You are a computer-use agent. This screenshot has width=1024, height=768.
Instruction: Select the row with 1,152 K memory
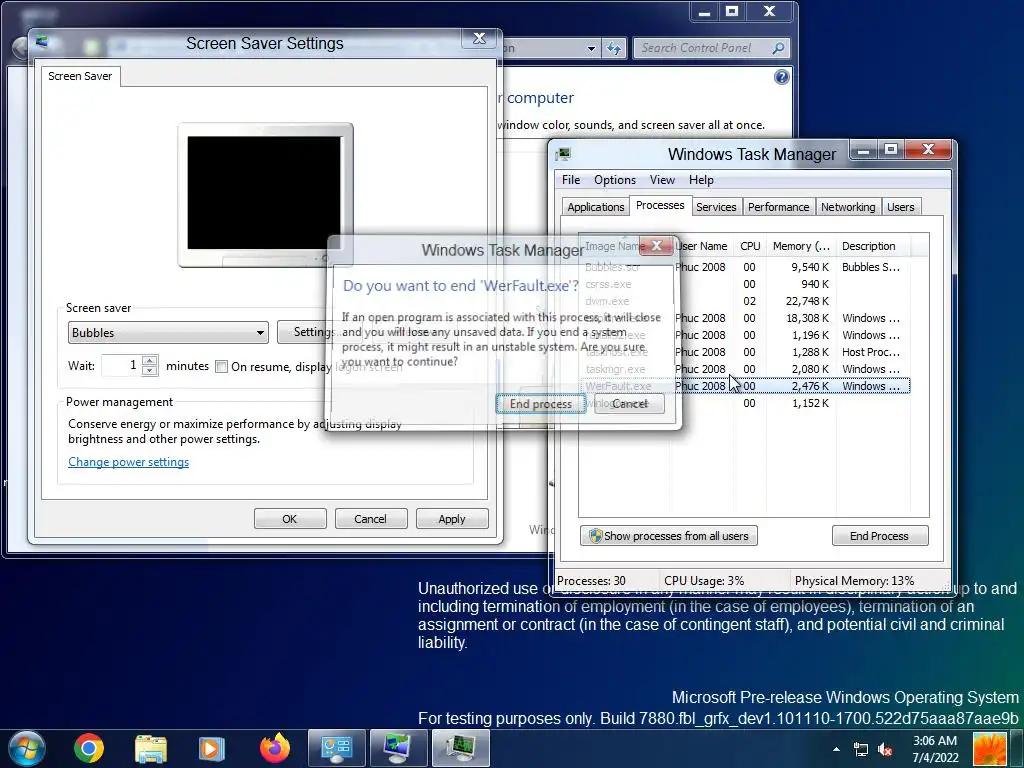coord(744,403)
